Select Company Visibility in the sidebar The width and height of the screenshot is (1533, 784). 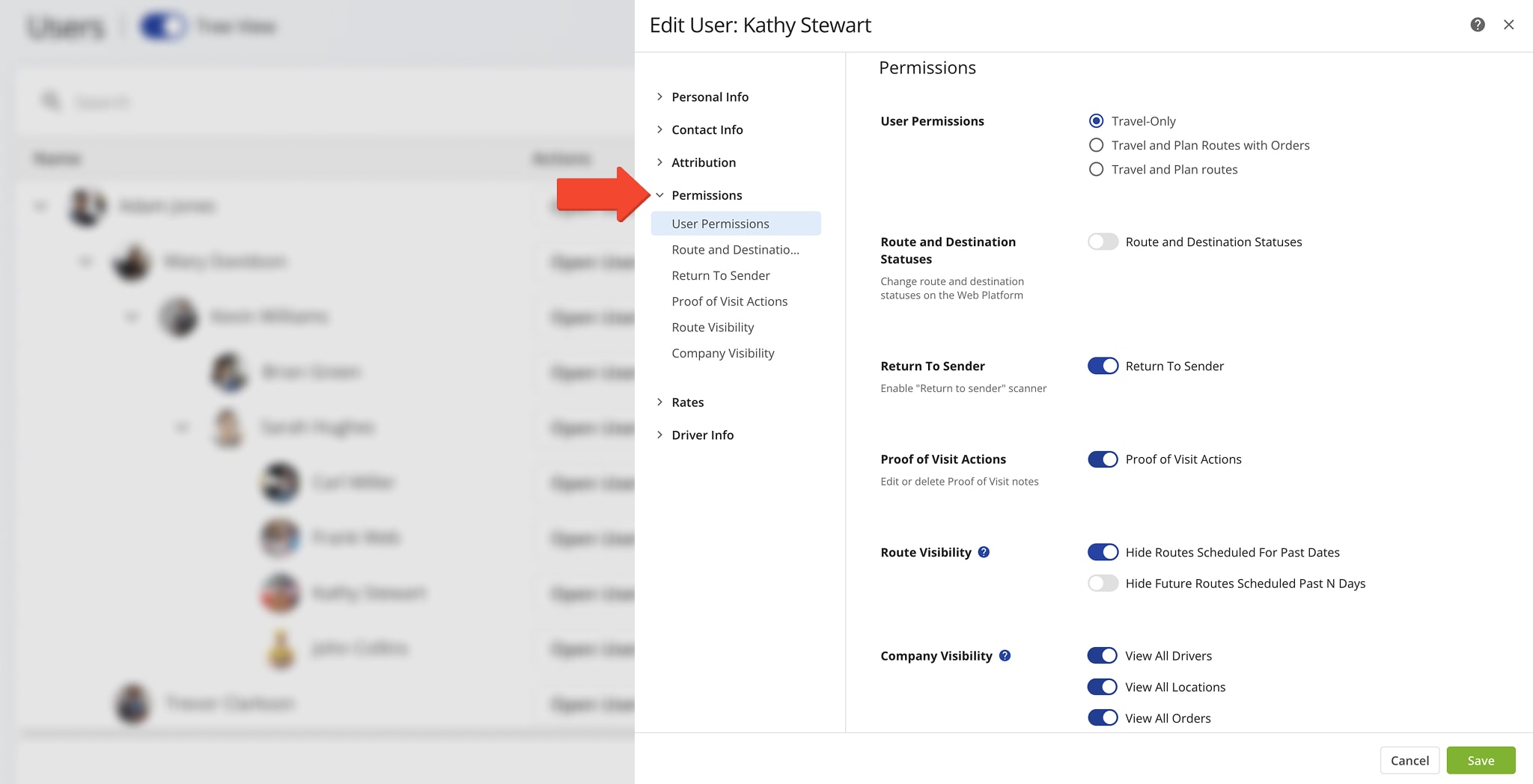pos(722,352)
